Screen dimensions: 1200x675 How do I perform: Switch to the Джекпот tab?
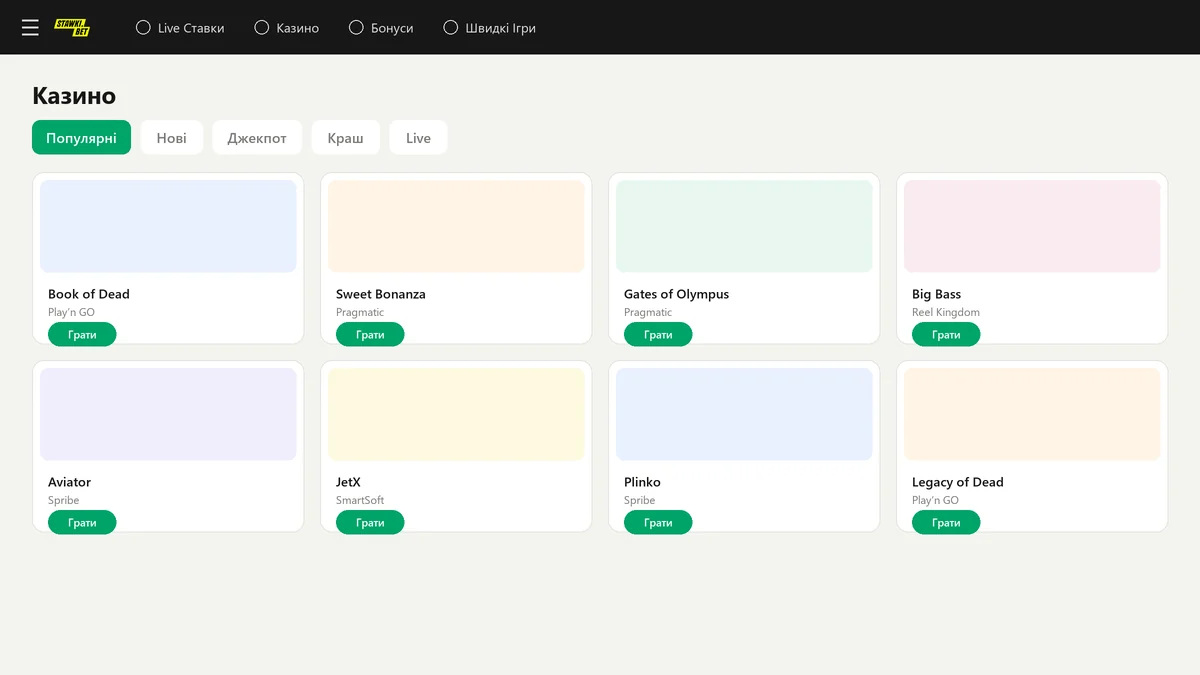point(257,138)
